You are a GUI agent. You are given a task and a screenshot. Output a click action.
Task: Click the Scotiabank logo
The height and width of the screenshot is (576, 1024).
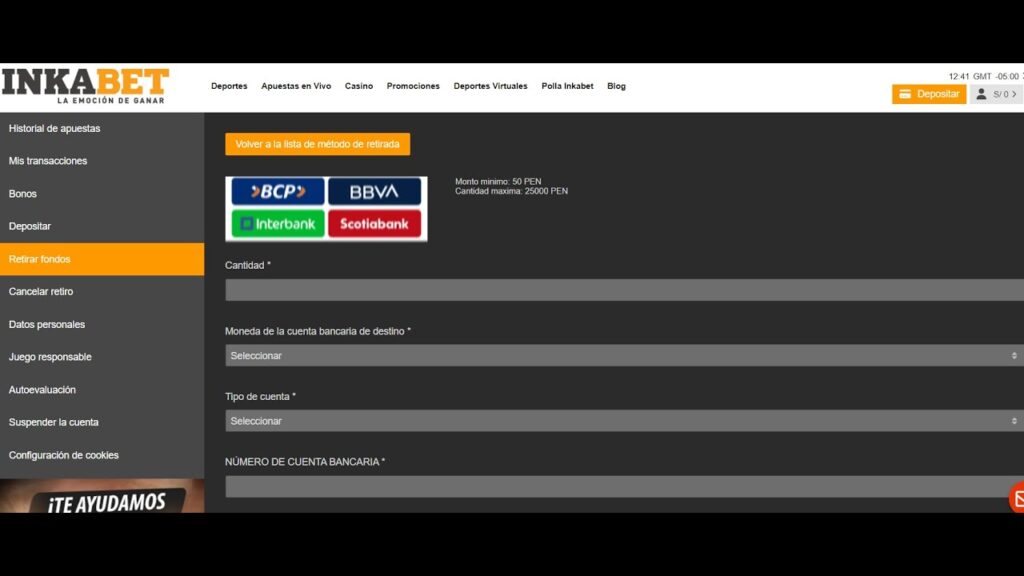click(374, 224)
